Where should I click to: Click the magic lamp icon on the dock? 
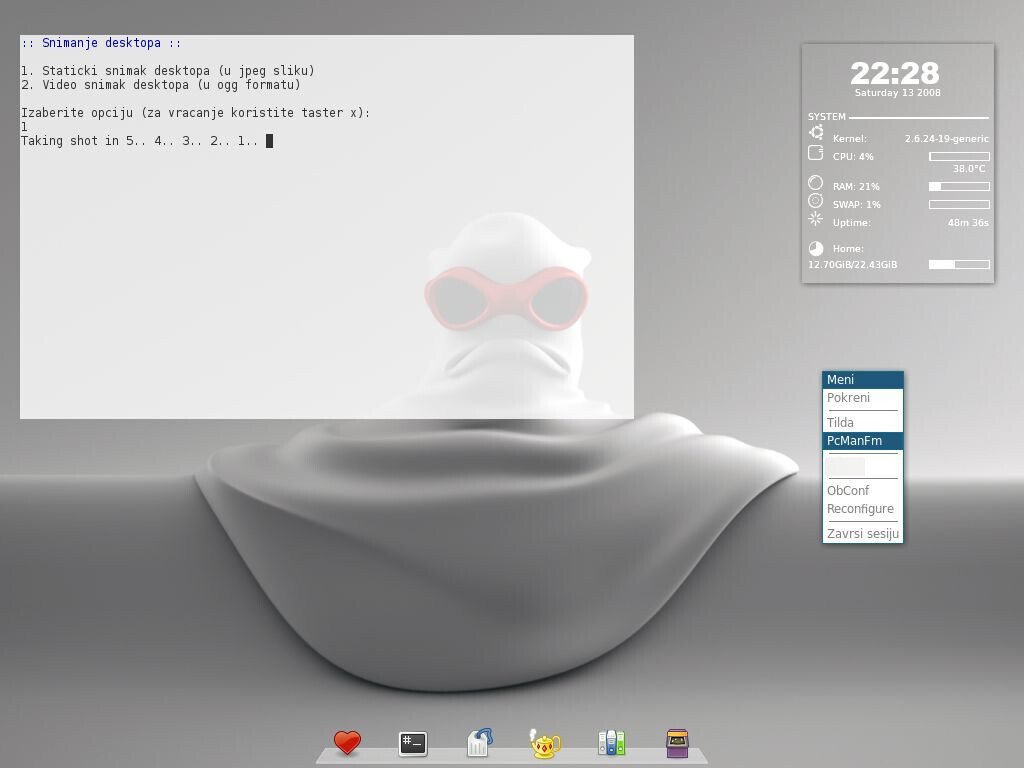tap(544, 742)
